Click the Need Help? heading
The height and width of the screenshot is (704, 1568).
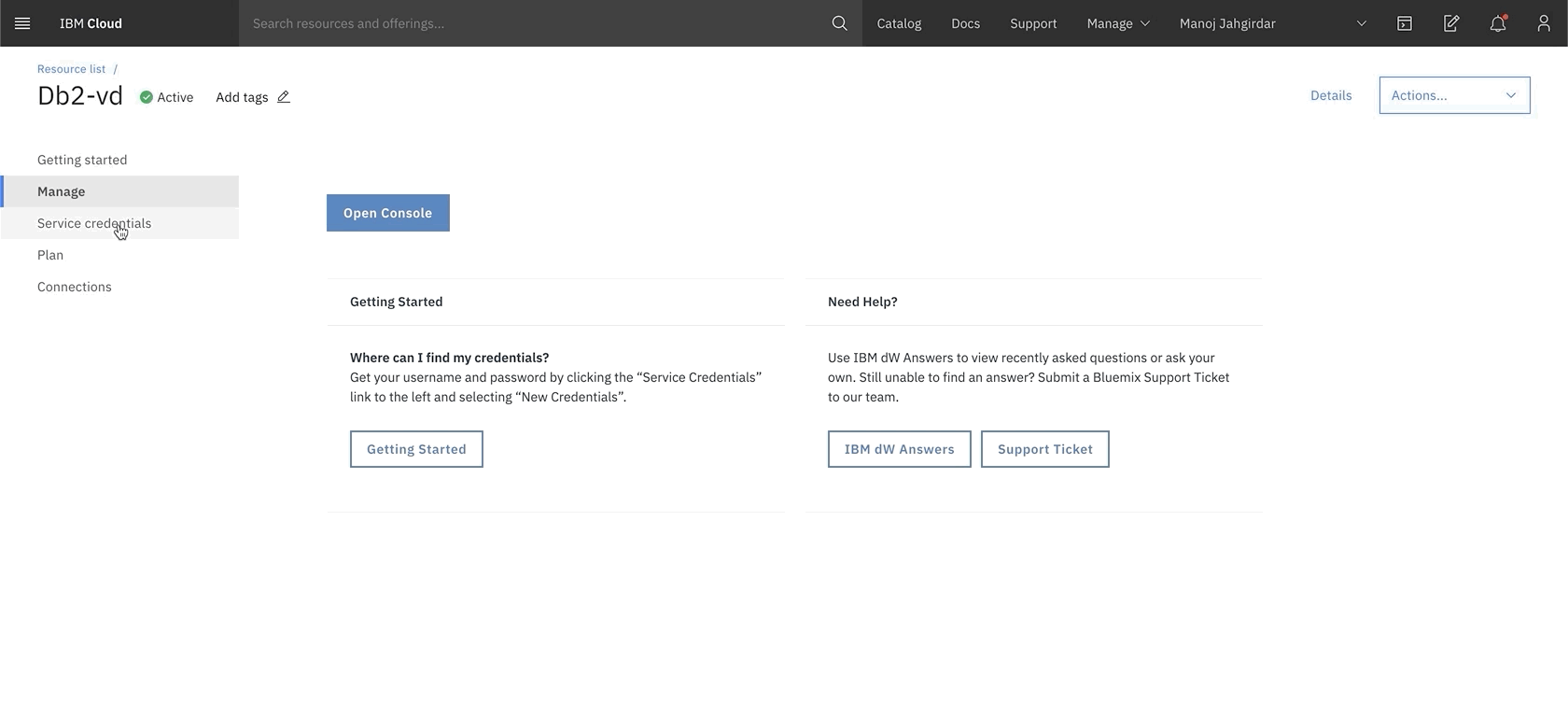[x=862, y=302]
